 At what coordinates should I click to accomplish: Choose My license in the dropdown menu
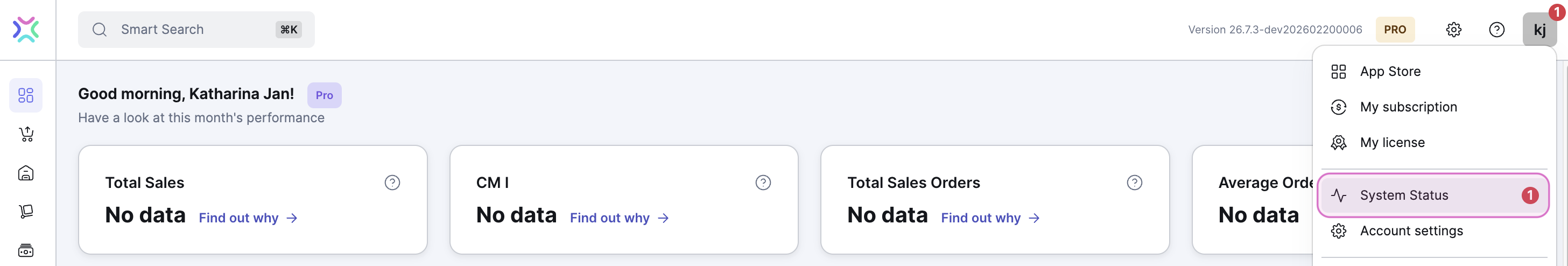[x=1434, y=143]
